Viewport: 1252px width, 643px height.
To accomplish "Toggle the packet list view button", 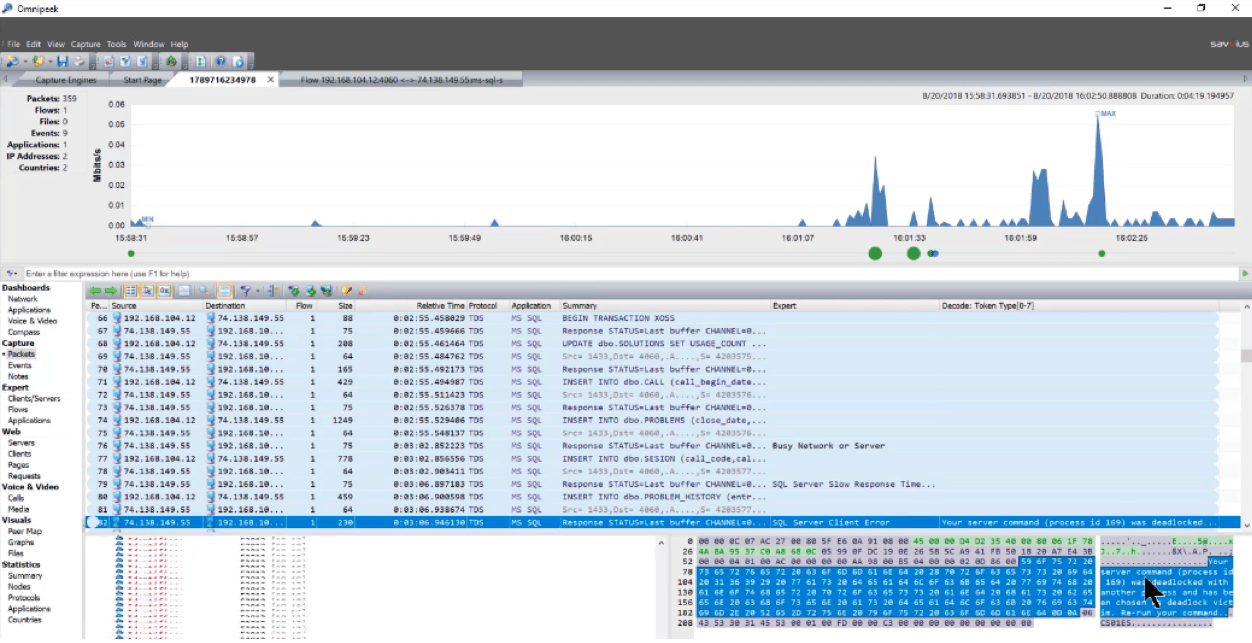I will [x=130, y=291].
